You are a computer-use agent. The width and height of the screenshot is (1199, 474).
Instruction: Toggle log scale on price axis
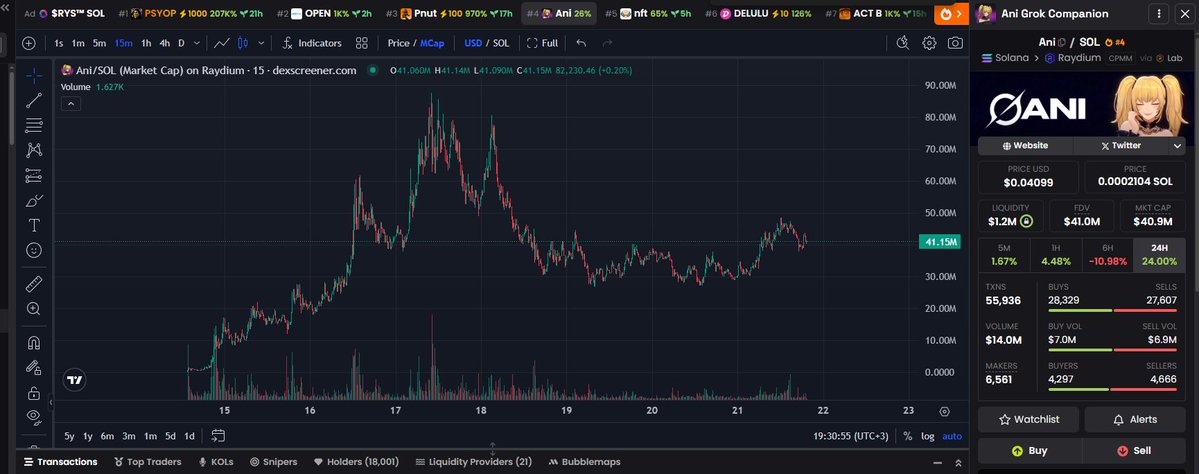[928, 436]
